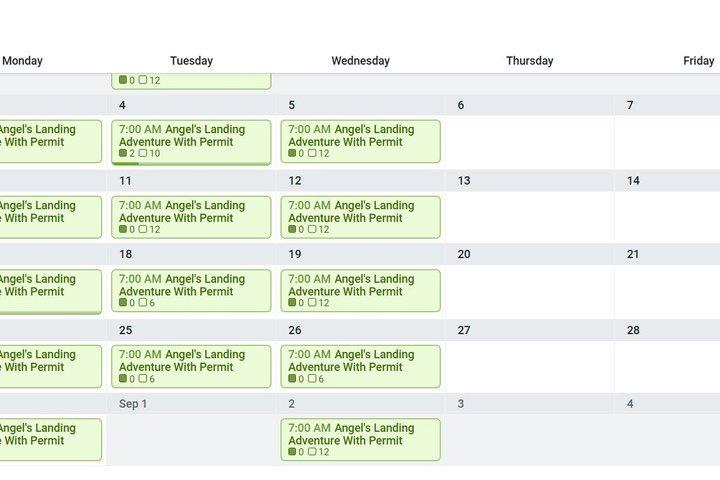Viewport: 720px width, 480px height.
Task: Click the booked-seats icon on Tuesday 4 event
Action: point(123,153)
